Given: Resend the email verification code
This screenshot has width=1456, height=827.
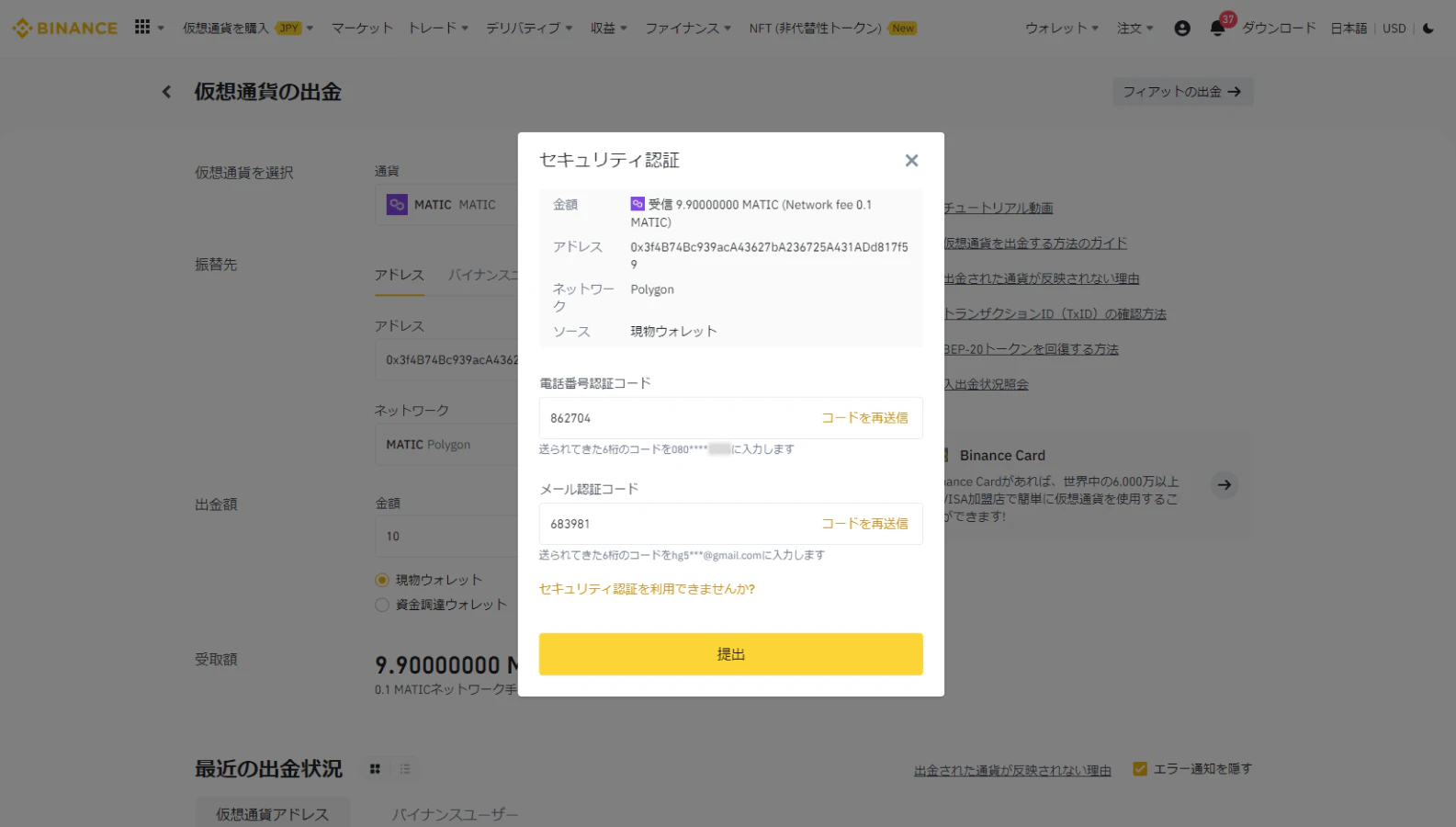Looking at the screenshot, I should click(864, 524).
